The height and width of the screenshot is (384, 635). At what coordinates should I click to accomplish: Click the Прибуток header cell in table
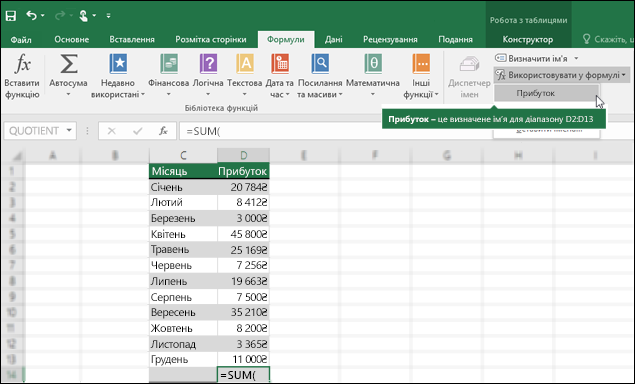coord(243,171)
